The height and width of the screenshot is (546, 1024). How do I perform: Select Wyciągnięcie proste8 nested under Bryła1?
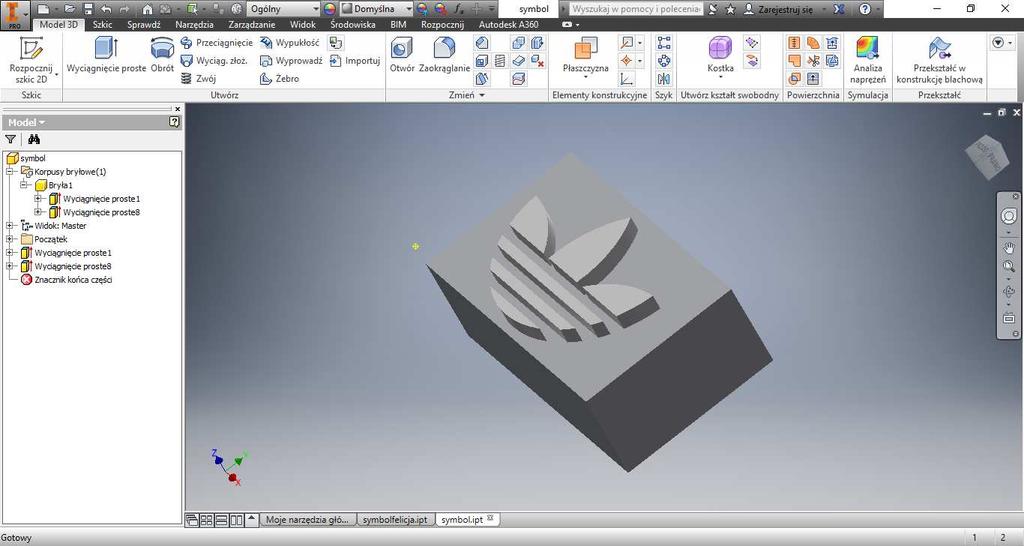pos(101,212)
